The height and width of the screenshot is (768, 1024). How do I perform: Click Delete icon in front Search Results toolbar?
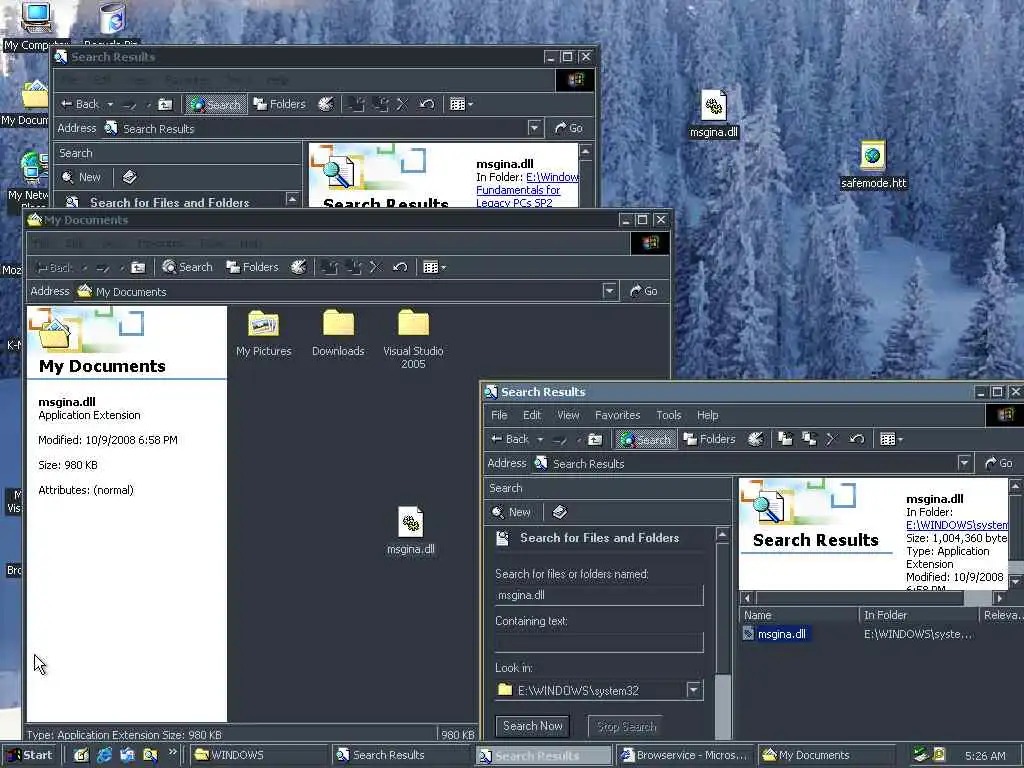click(831, 440)
